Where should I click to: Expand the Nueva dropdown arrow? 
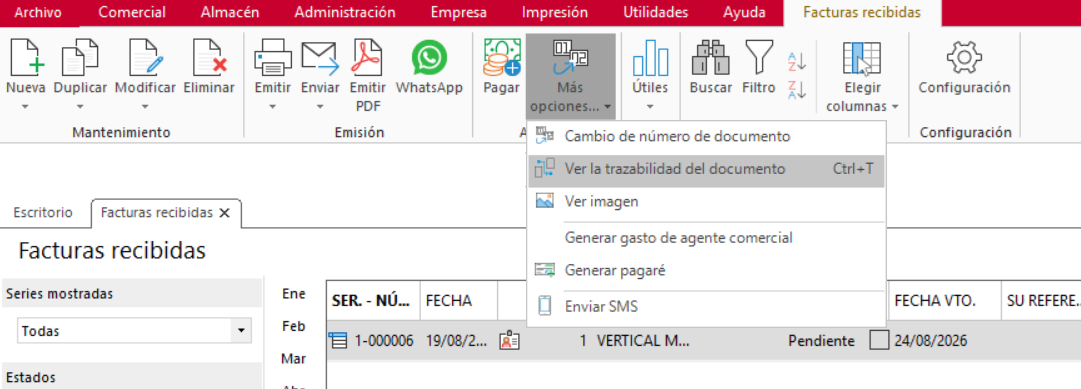point(26,107)
